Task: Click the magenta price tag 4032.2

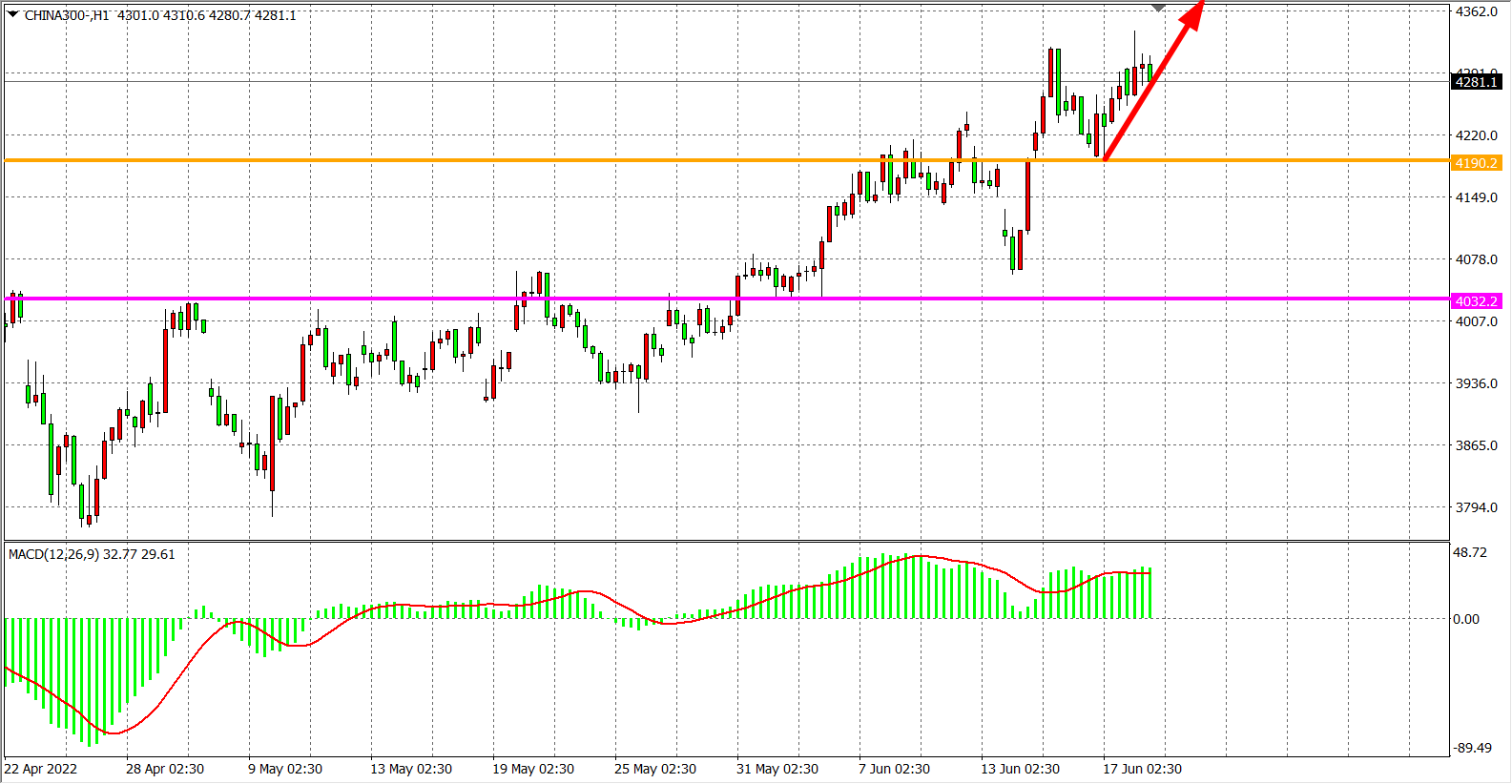Action: click(1476, 301)
